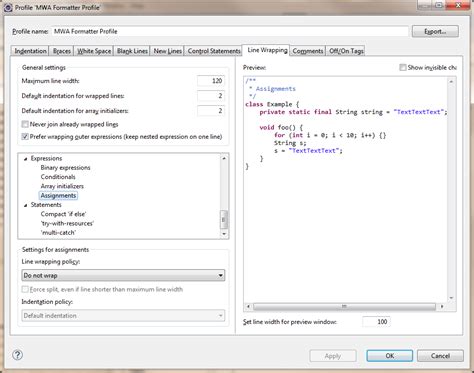Click the Apply button
This screenshot has width=474, height=373.
tap(333, 356)
